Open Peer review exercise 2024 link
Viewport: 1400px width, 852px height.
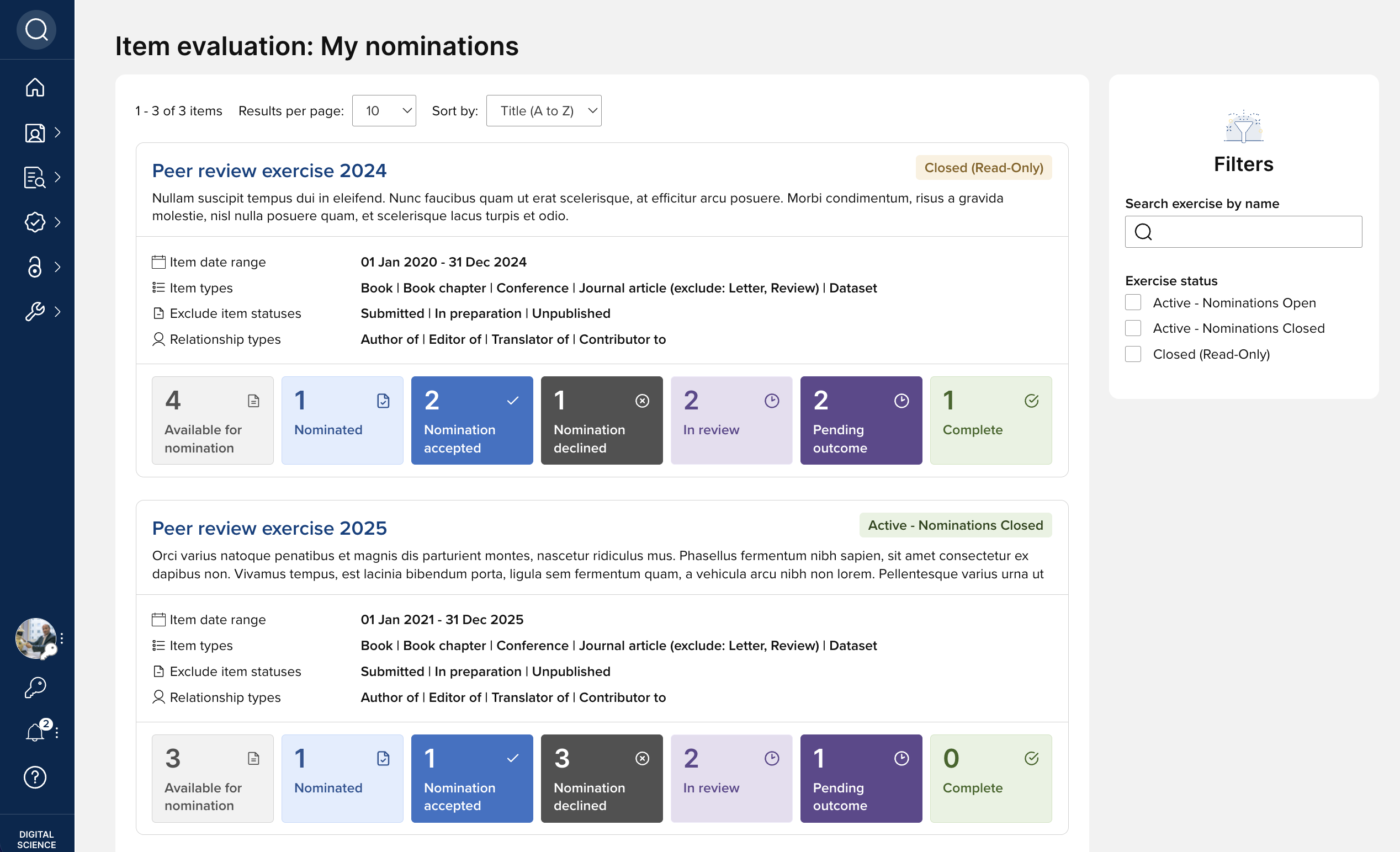pos(269,171)
